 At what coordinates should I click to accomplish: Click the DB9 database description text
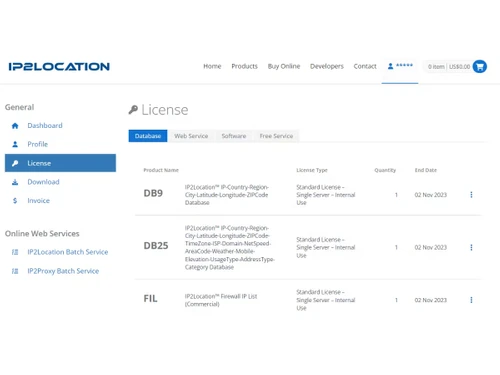click(227, 195)
